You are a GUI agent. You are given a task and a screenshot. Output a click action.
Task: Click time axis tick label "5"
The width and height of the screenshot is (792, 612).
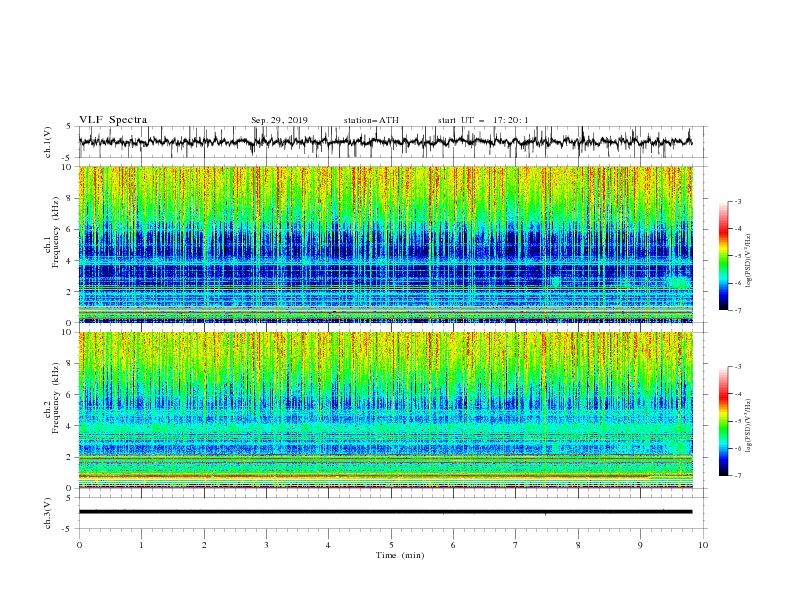coord(391,545)
